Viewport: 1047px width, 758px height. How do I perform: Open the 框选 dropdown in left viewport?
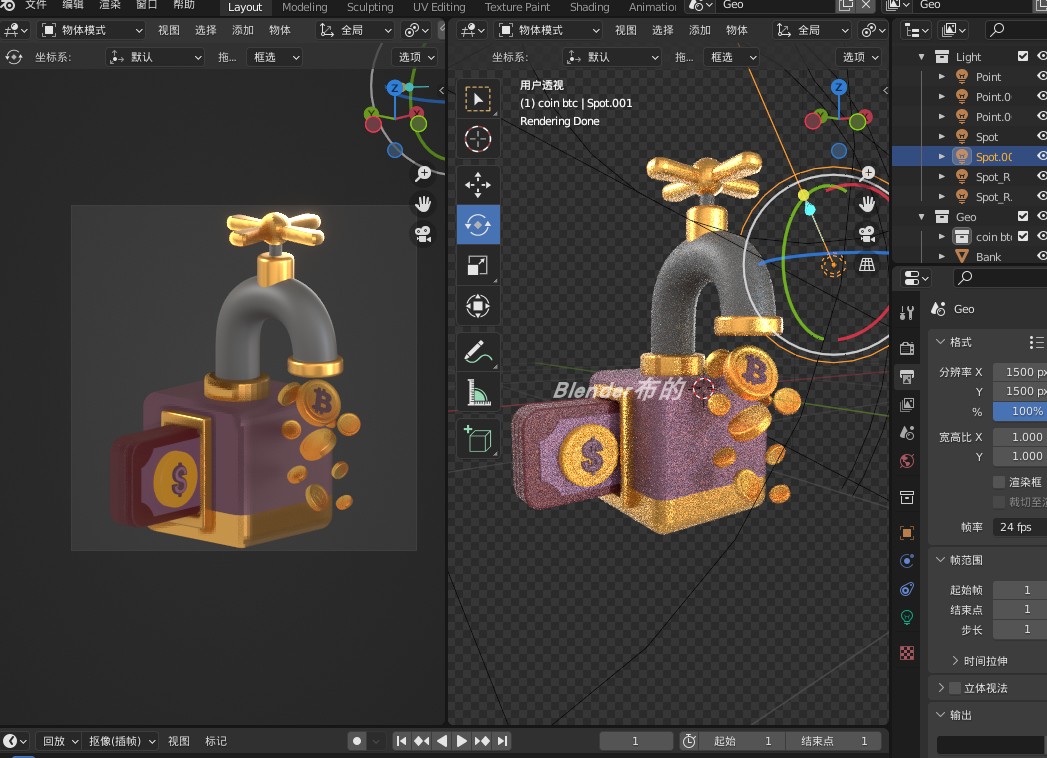[275, 57]
